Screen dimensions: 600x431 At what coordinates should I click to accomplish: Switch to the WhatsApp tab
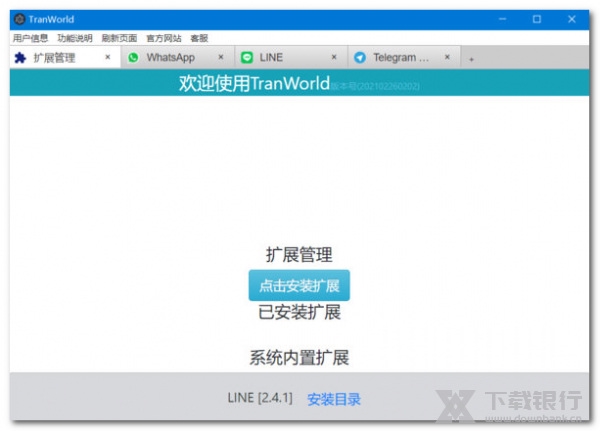pyautogui.click(x=178, y=57)
